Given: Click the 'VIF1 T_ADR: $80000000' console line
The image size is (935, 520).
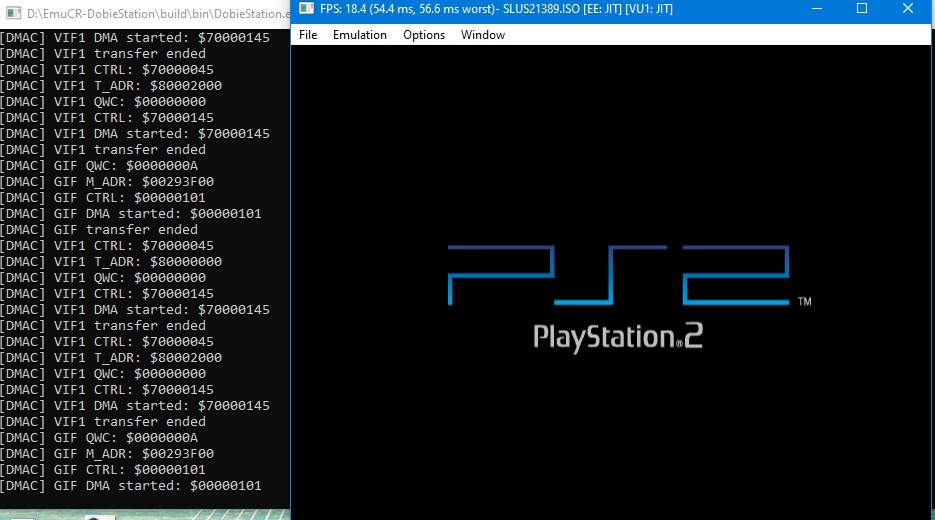Looking at the screenshot, I should click(x=111, y=262).
